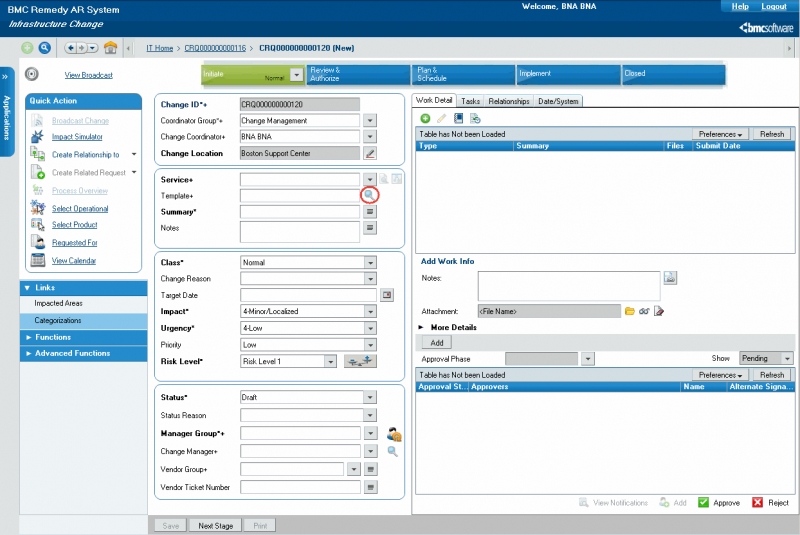800x535 pixels.
Task: Click the Reject button
Action: tap(770, 503)
